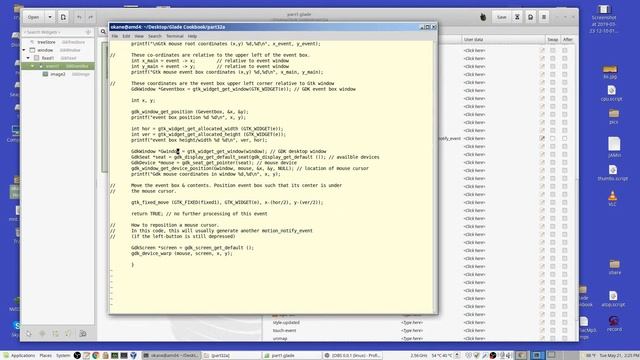Click the new project icon in Glade toolbar

click(x=63, y=17)
